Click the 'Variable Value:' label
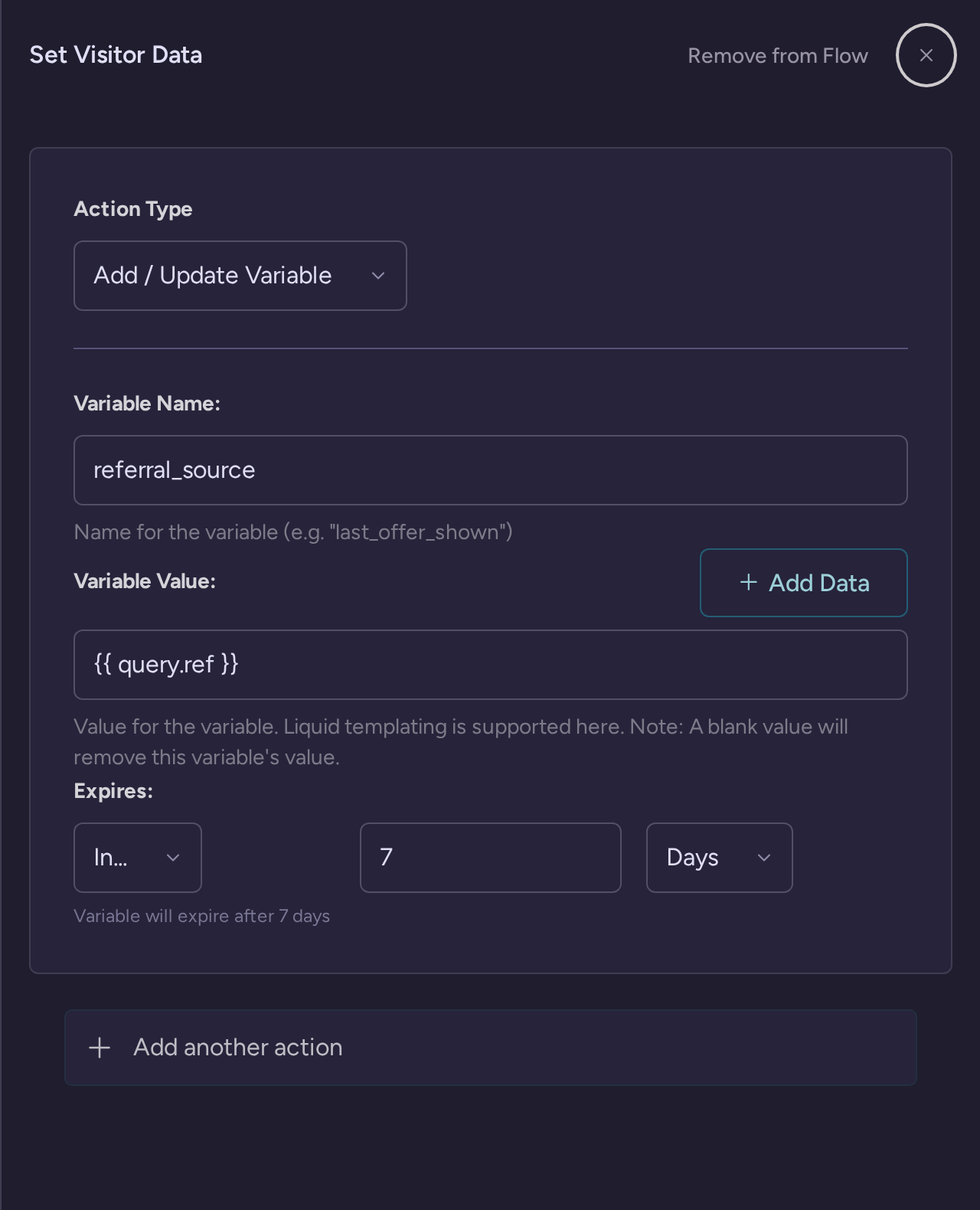Image resolution: width=980 pixels, height=1210 pixels. [145, 581]
